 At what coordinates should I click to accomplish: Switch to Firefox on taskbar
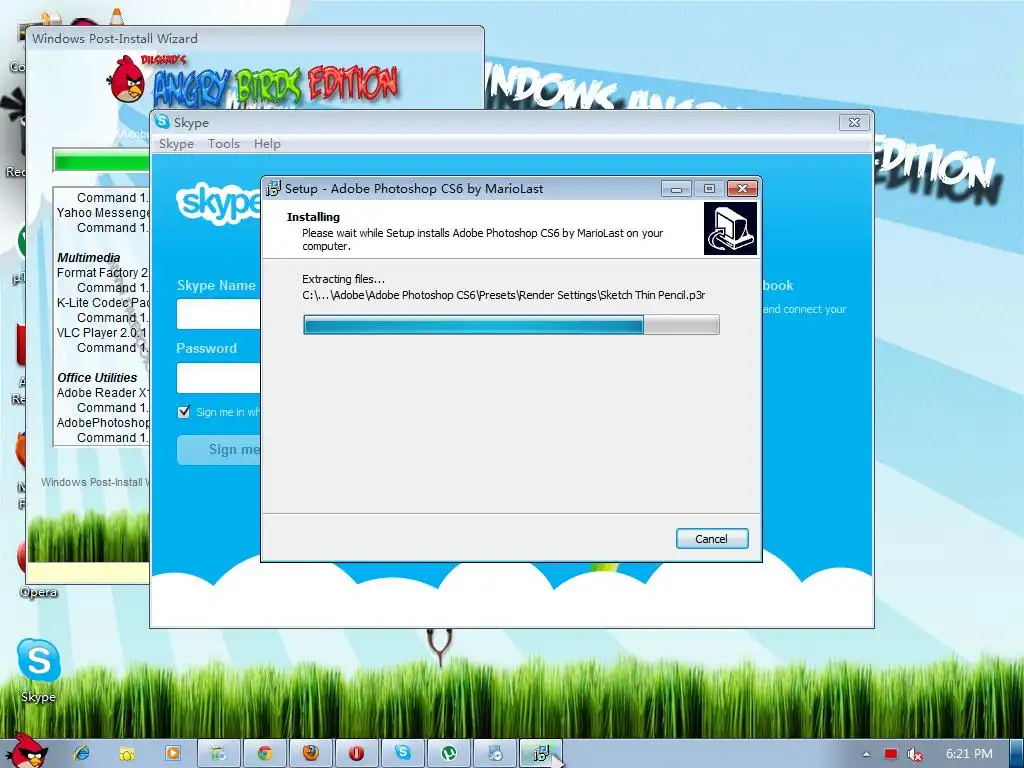[x=311, y=753]
